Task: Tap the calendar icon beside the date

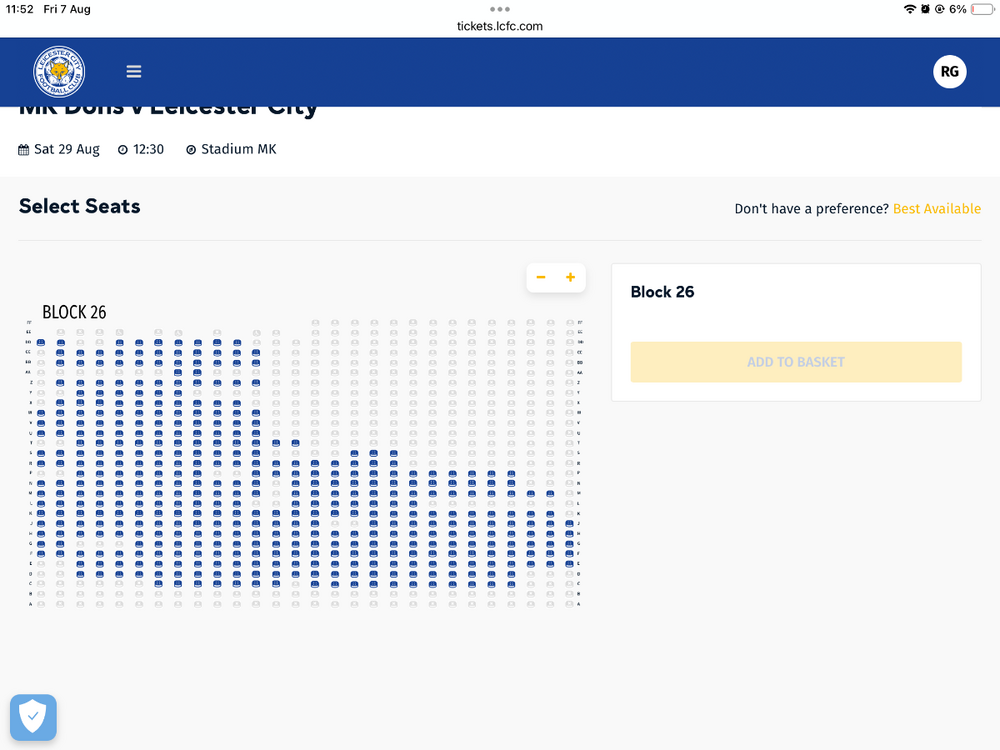Action: point(24,150)
